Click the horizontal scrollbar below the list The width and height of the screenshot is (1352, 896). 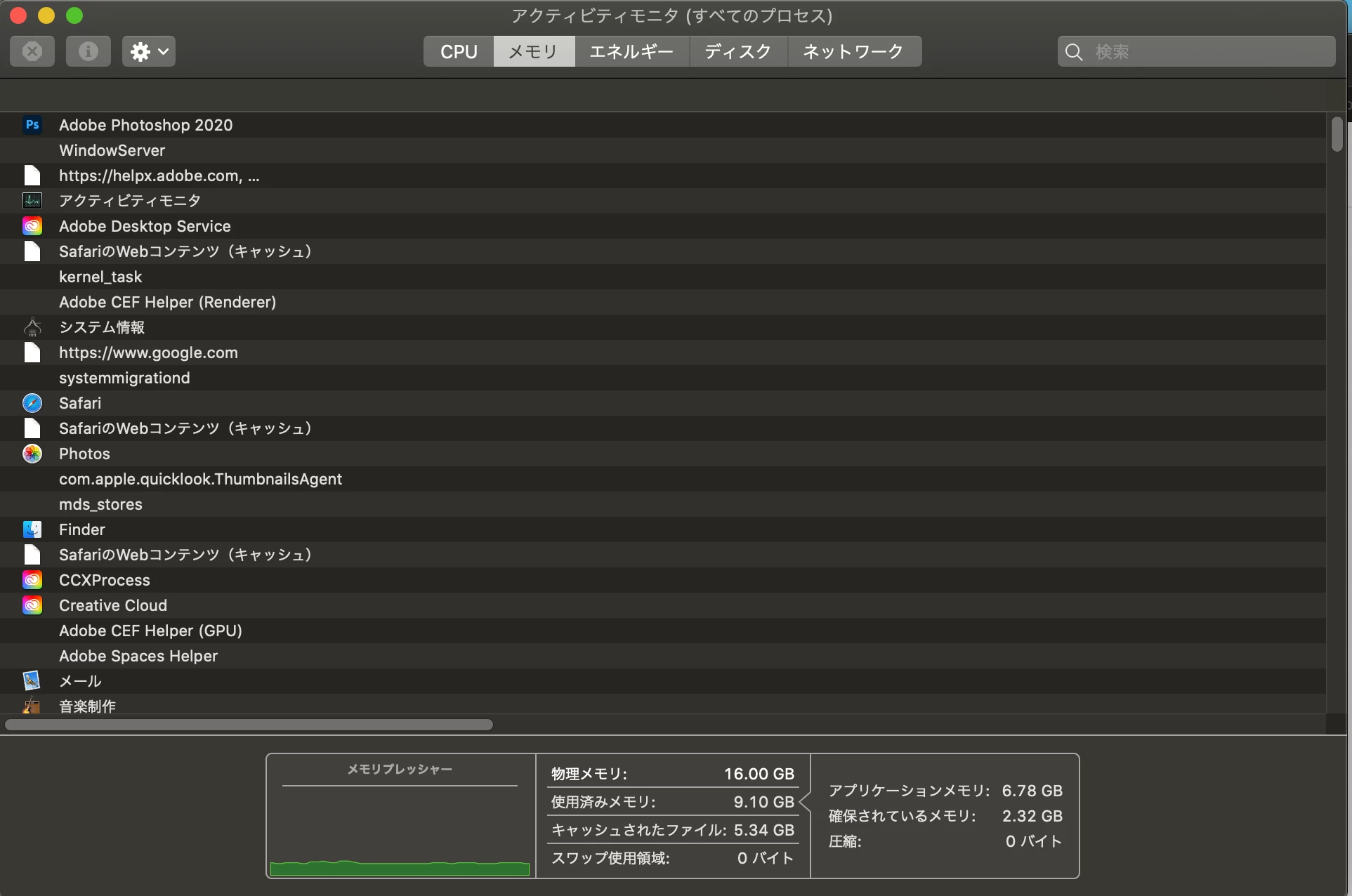click(x=249, y=725)
